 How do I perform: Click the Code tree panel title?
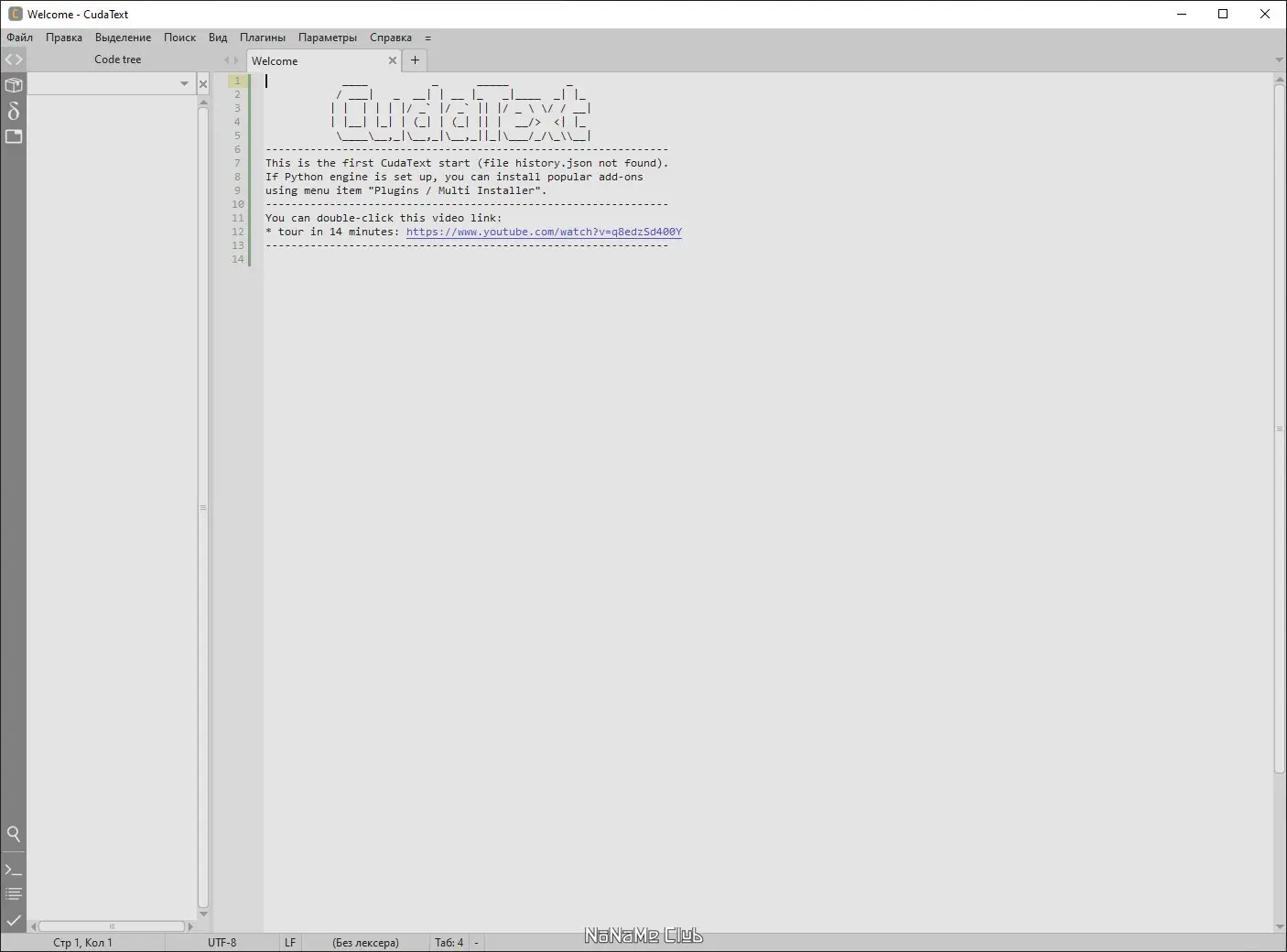[x=118, y=59]
